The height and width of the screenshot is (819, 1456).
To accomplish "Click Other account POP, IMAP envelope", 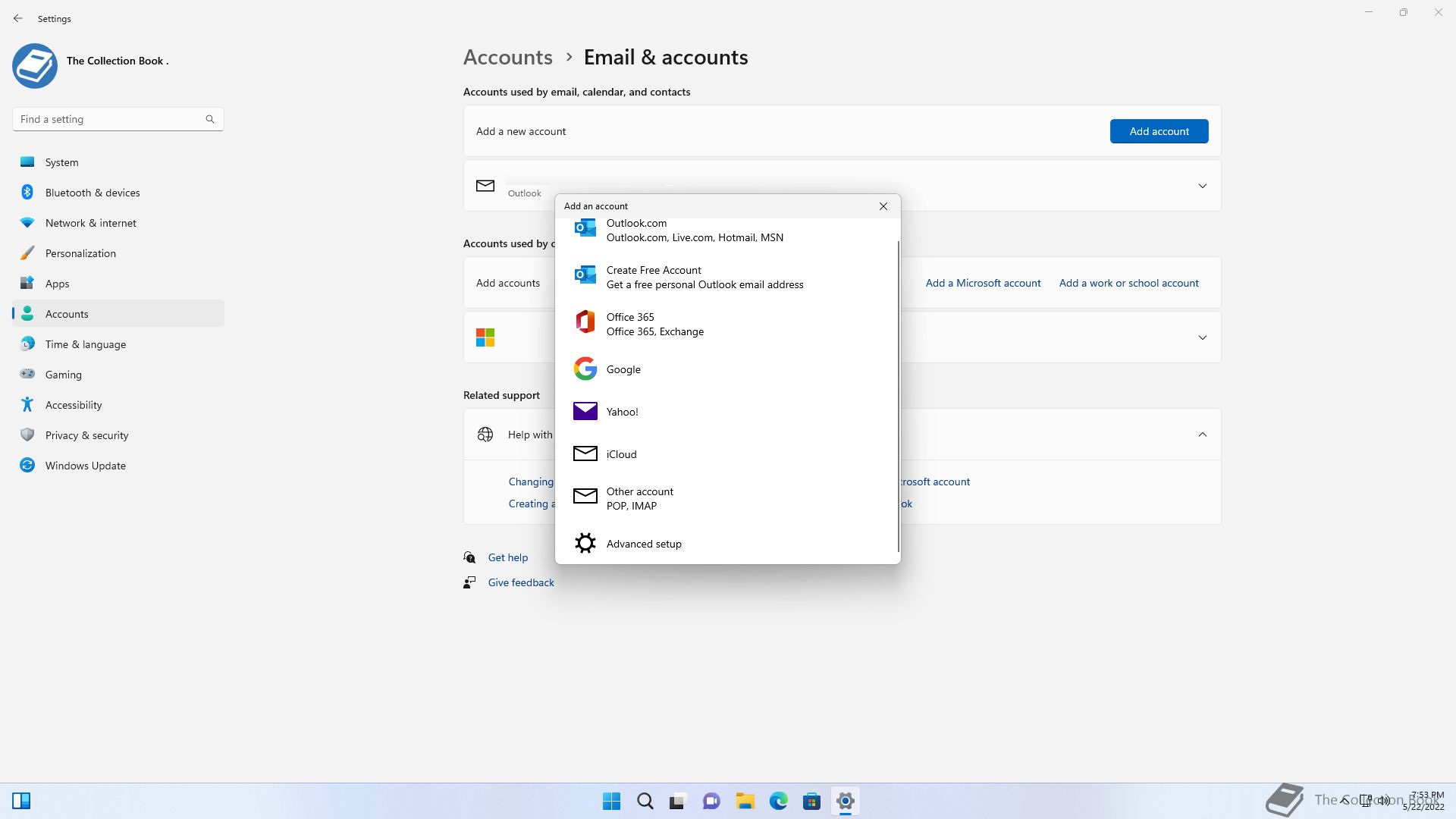I will [x=585, y=497].
